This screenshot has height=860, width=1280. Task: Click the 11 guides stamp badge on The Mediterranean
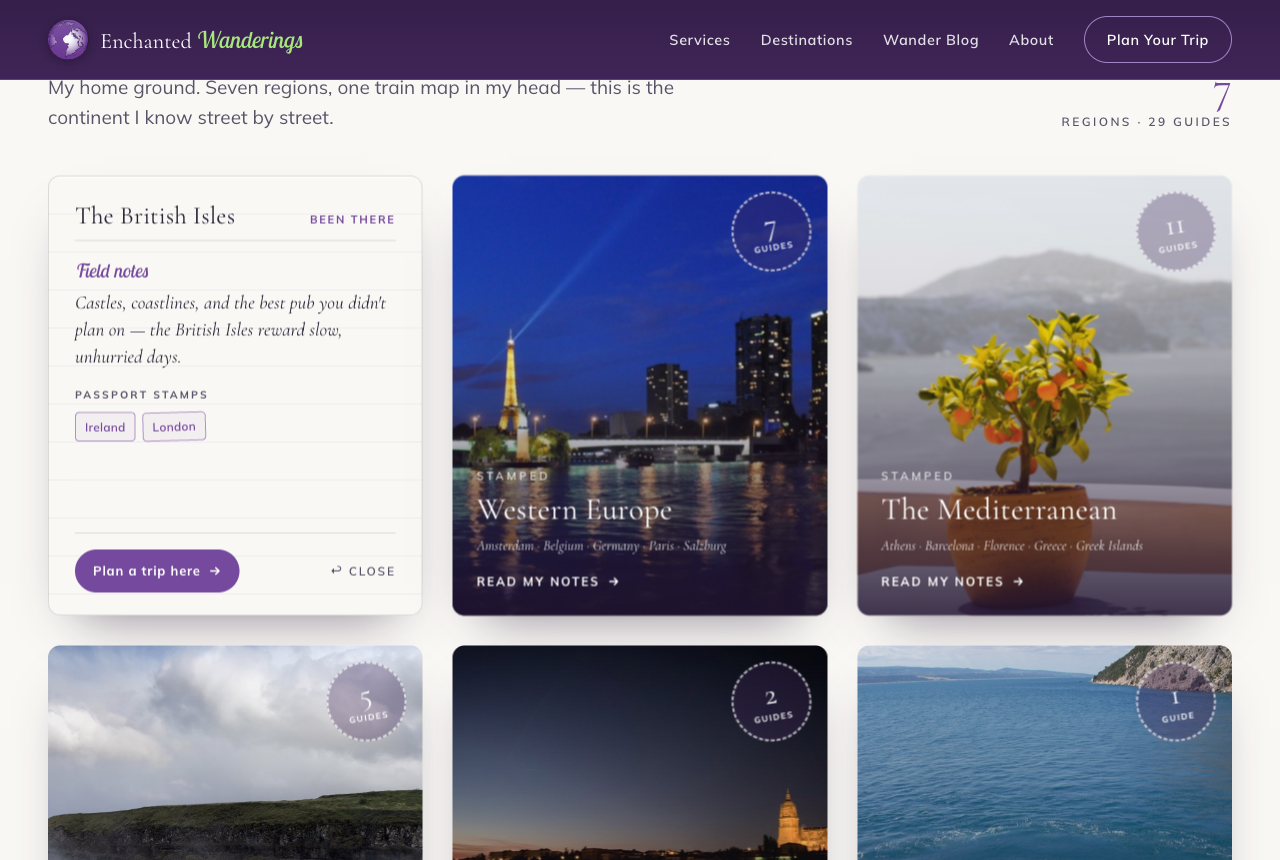point(1176,232)
